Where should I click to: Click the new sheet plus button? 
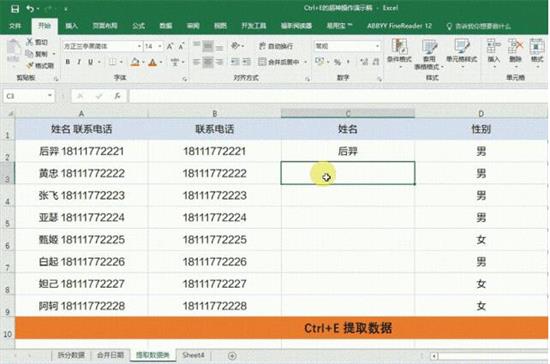(x=232, y=356)
